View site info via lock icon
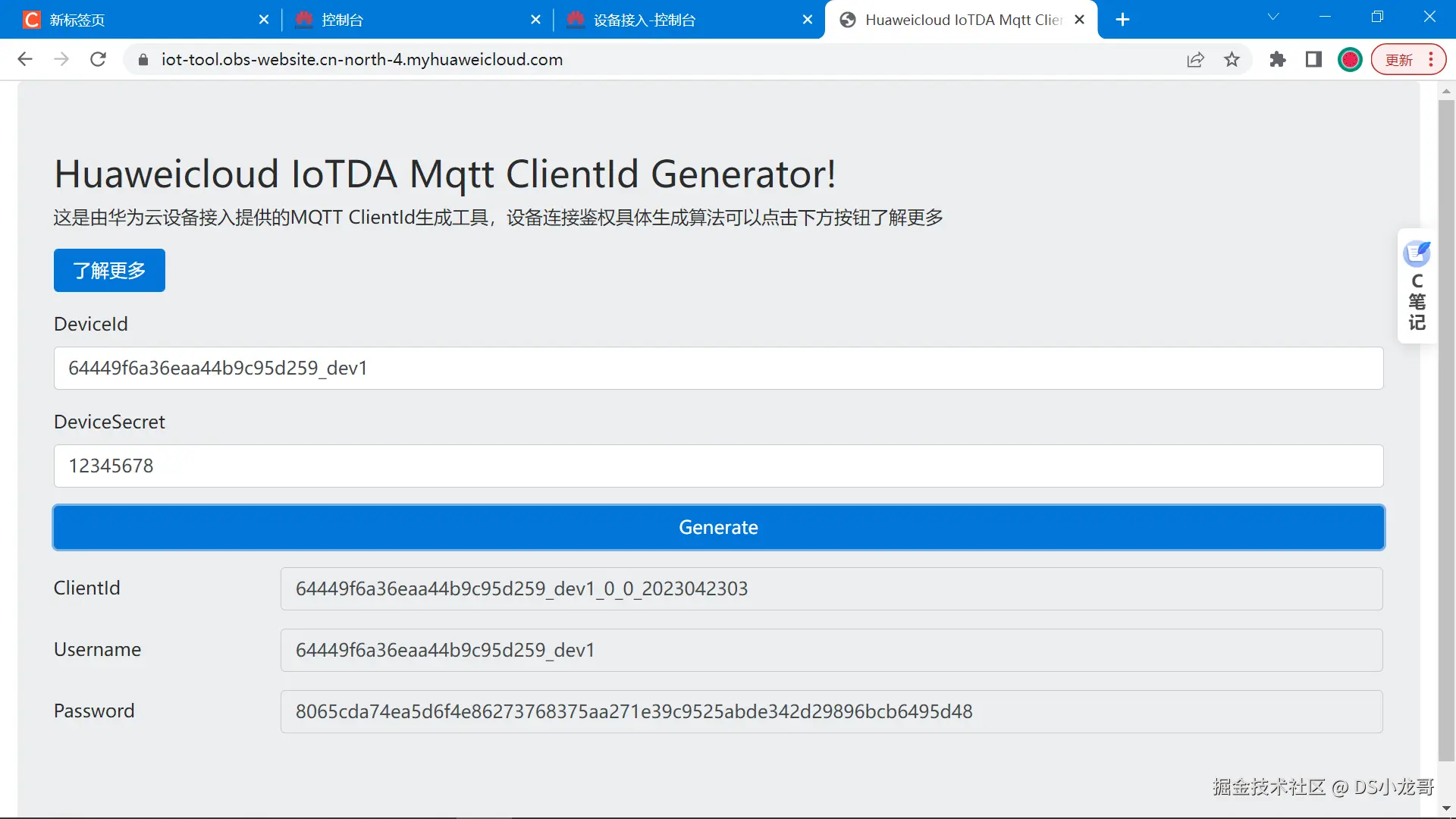 point(143,59)
